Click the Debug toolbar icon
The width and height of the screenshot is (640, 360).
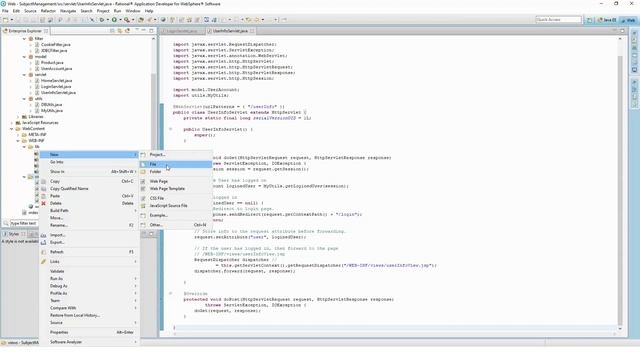click(102, 20)
